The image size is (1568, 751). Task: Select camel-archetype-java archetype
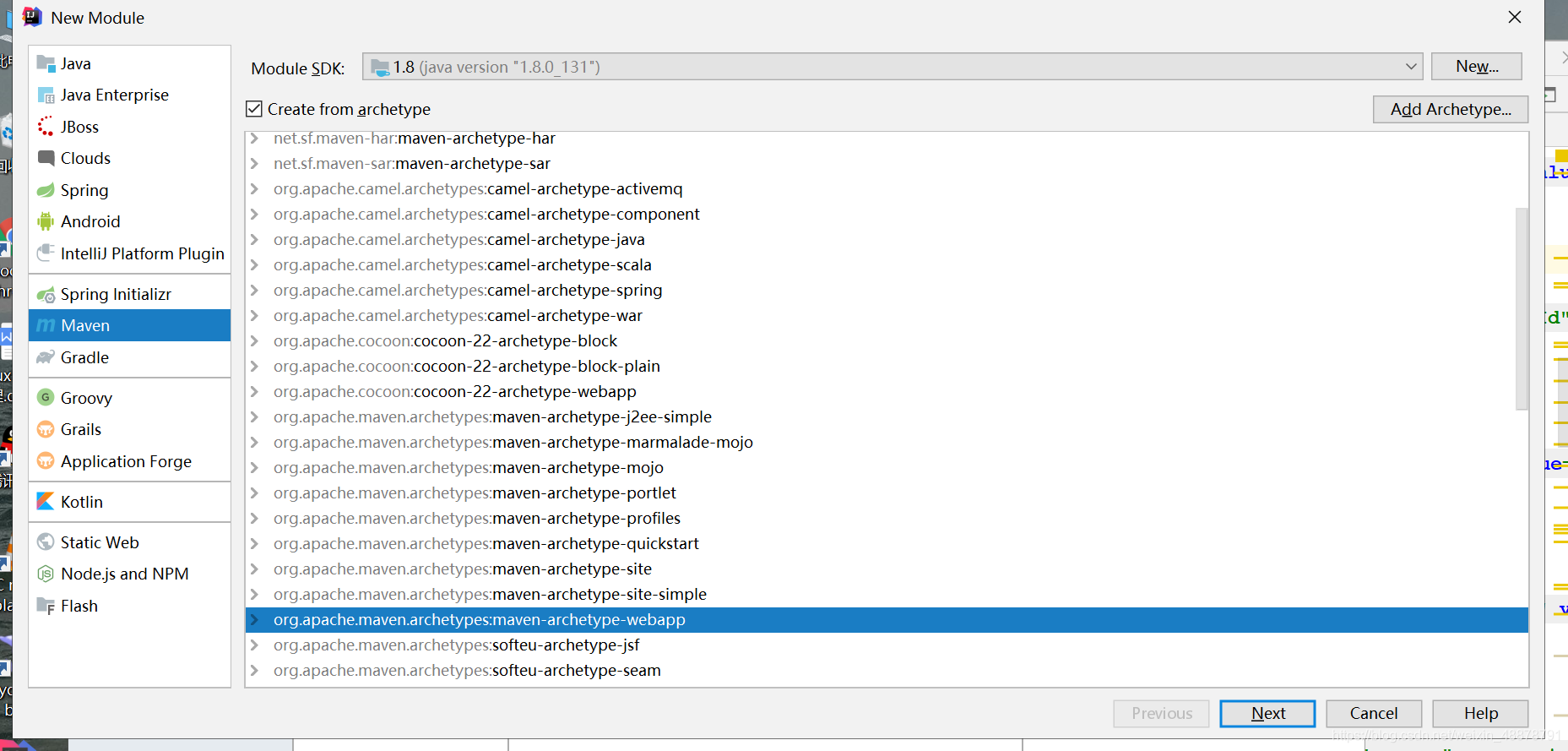pos(887,240)
